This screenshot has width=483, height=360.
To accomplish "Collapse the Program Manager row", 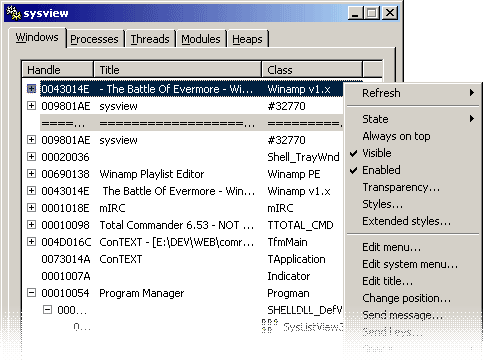I will [x=31, y=293].
